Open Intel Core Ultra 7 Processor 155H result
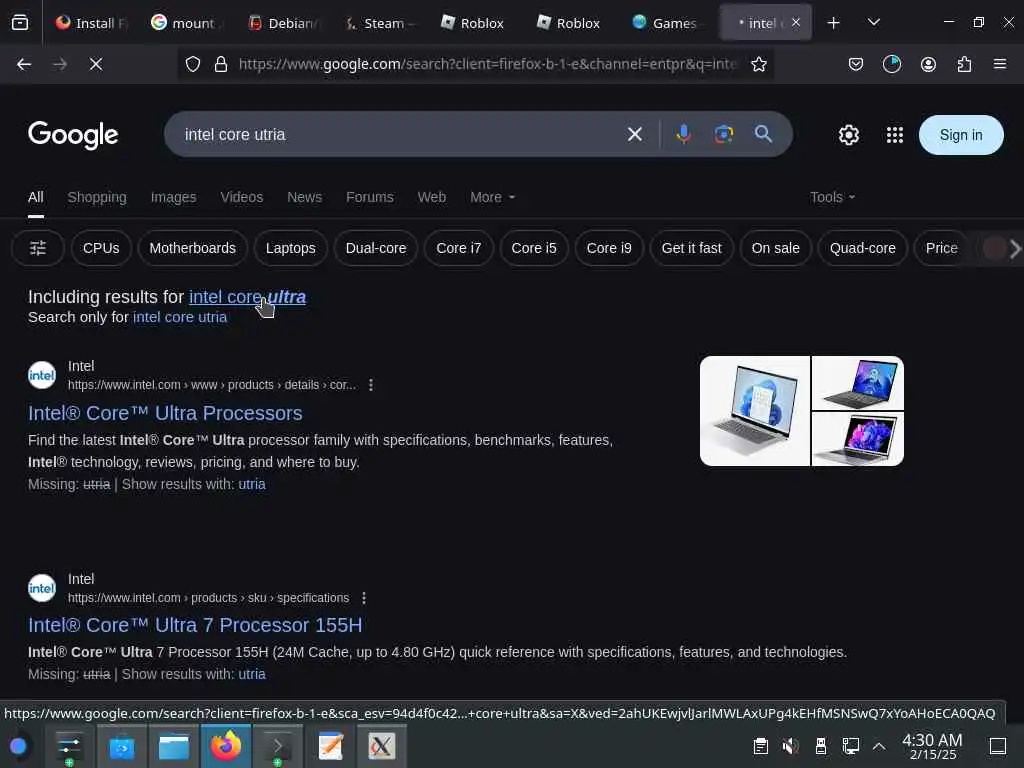The height and width of the screenshot is (768, 1024). pos(195,626)
